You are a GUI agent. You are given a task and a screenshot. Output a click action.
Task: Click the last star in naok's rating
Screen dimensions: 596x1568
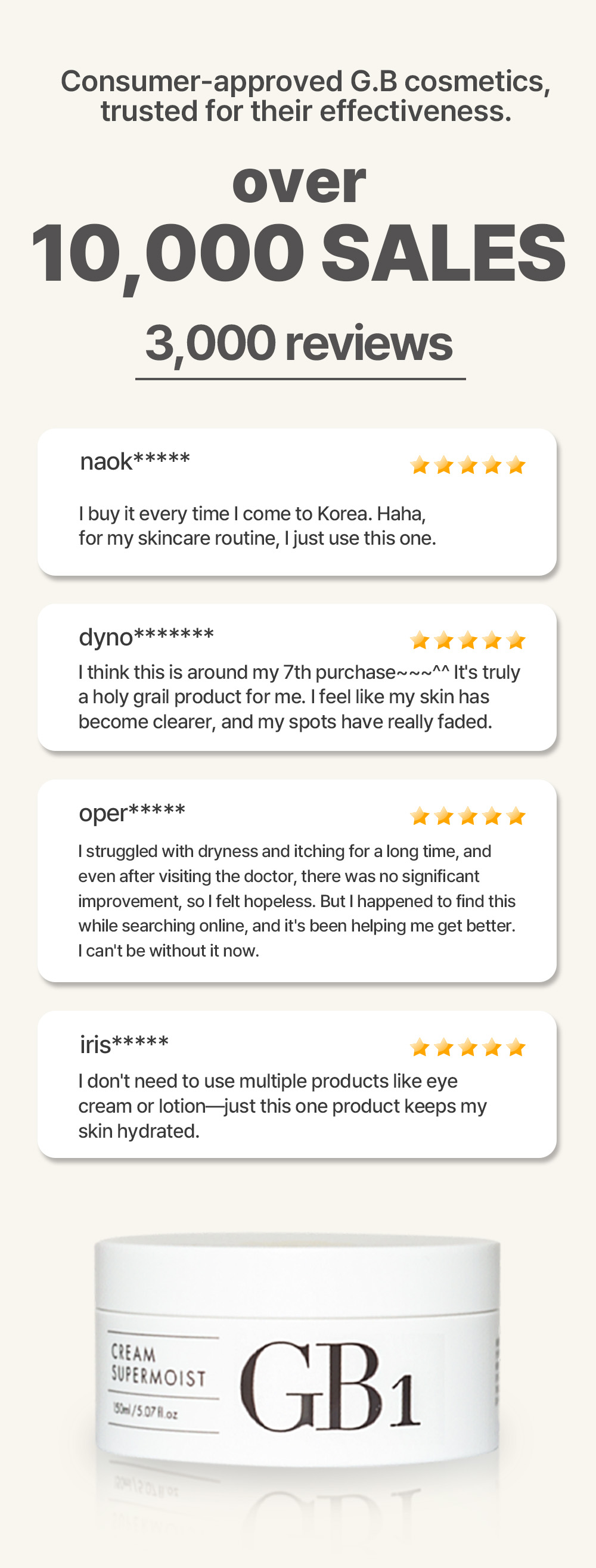pyautogui.click(x=516, y=465)
